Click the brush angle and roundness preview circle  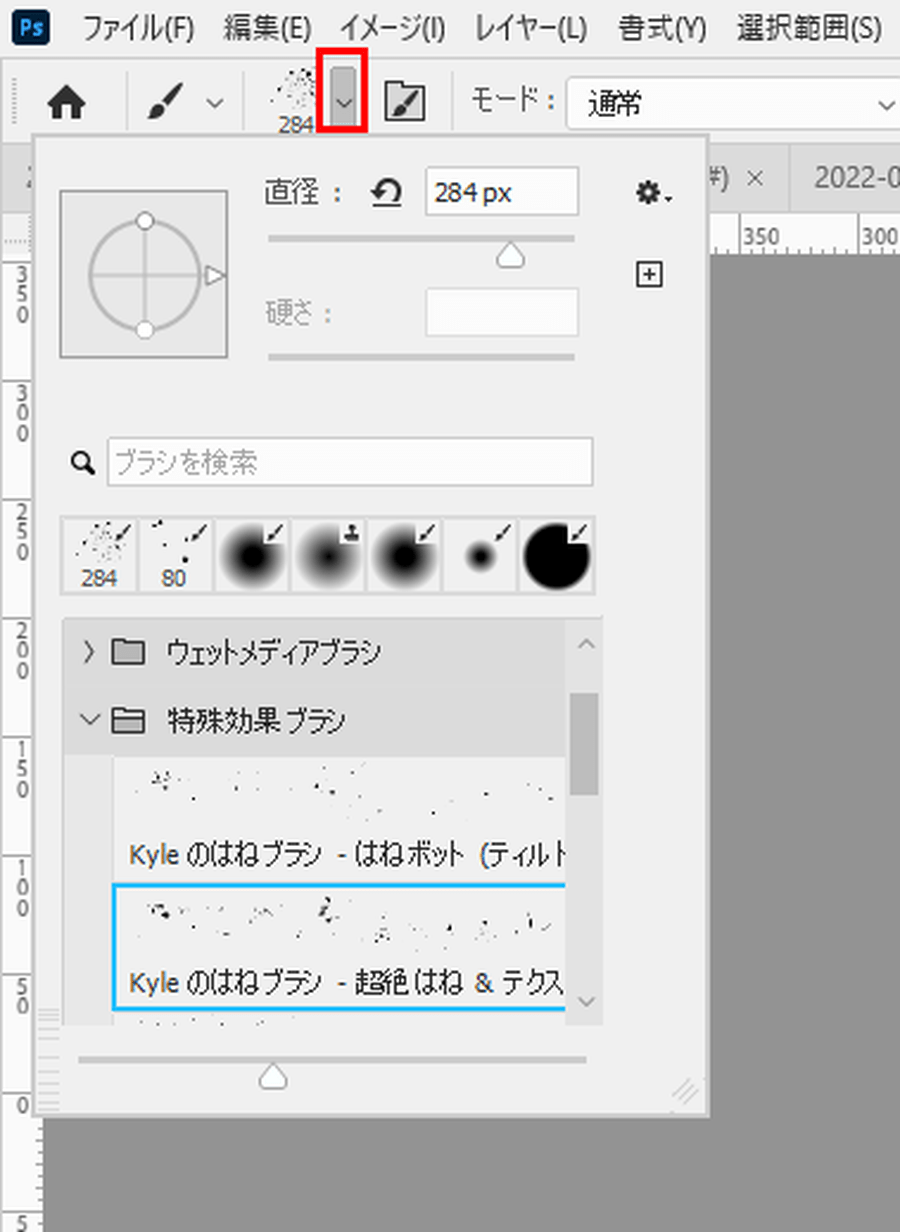pos(144,274)
